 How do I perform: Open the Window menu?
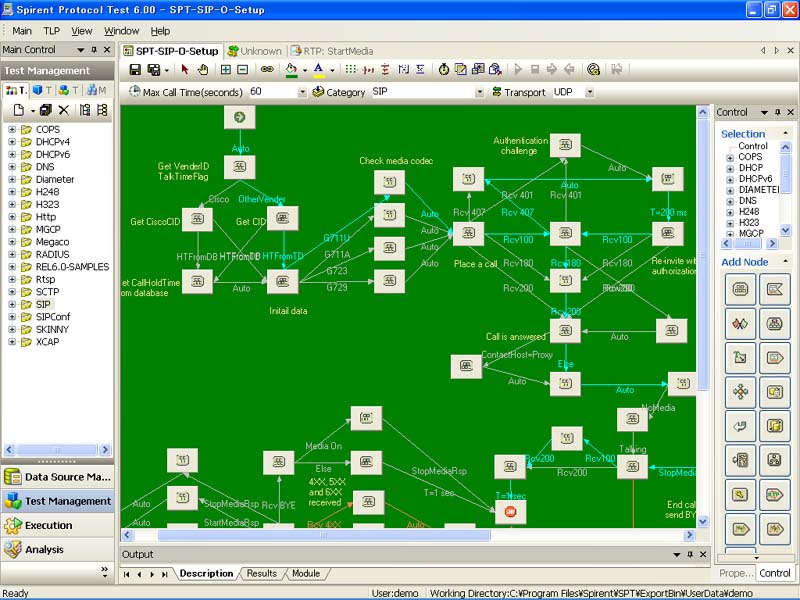tap(121, 31)
